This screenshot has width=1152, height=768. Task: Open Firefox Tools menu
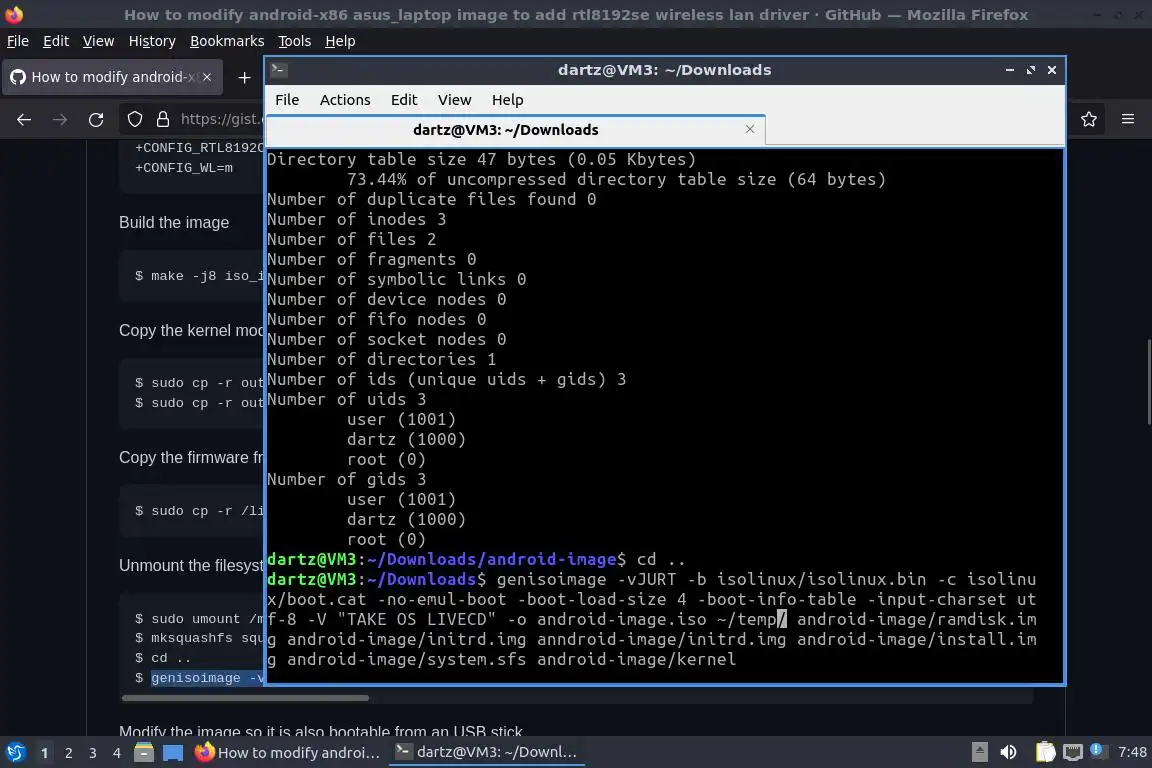295,41
